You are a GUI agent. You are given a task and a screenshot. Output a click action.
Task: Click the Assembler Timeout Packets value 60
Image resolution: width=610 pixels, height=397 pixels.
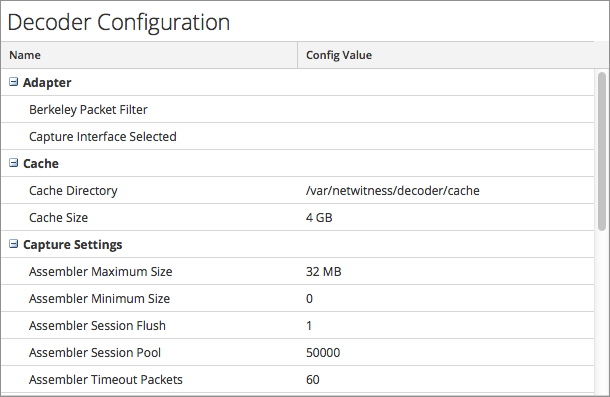[312, 379]
